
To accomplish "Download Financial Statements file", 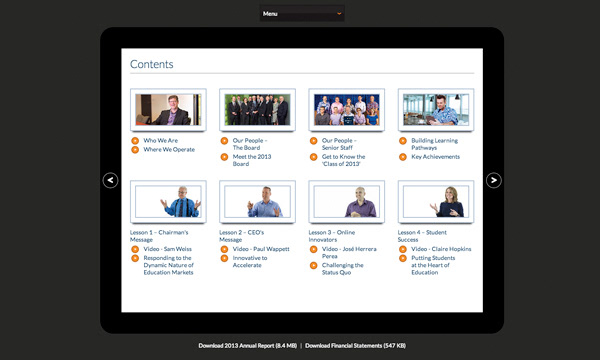I will 355,345.
